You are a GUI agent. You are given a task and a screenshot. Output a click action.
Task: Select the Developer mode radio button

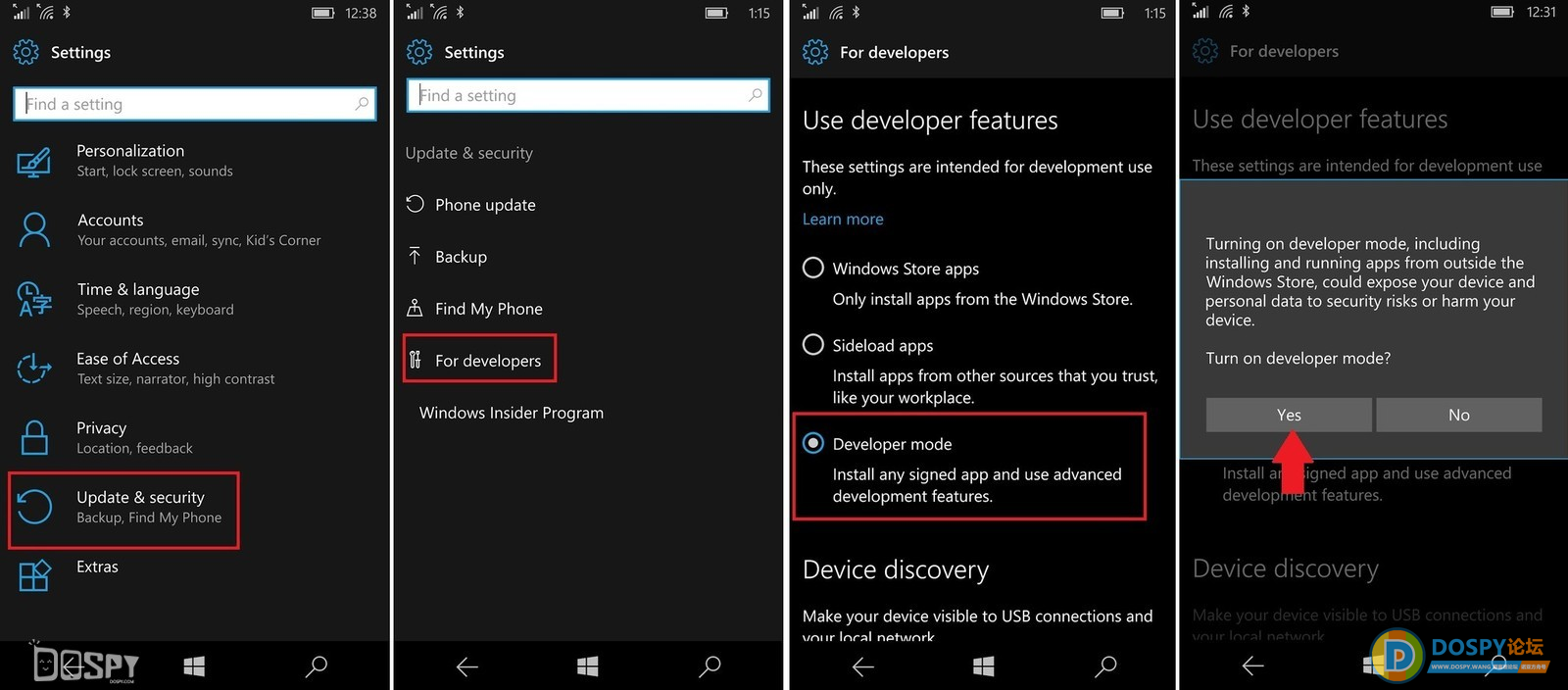tap(813, 443)
